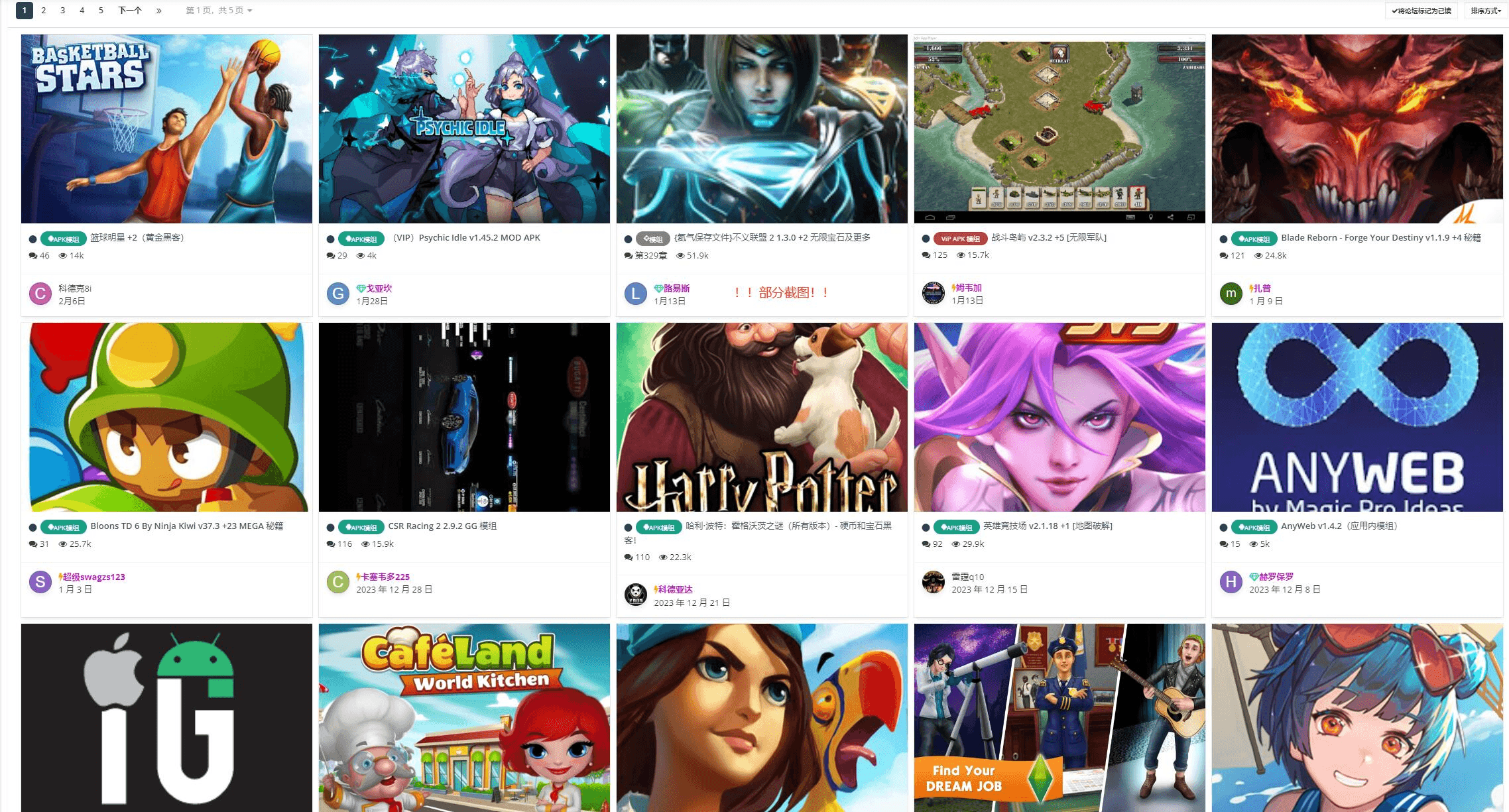
Task: Click the L avatar of user 路易斯
Action: click(x=636, y=294)
